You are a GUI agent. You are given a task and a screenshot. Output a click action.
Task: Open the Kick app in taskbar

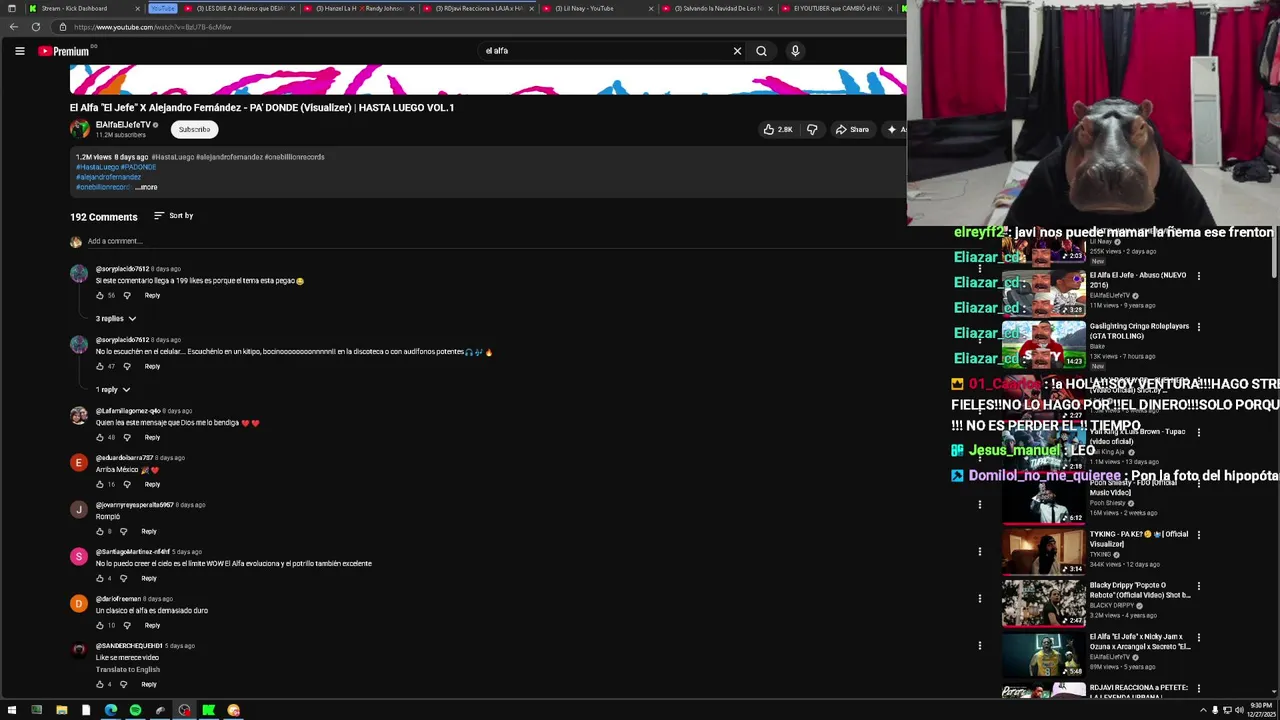[209, 710]
